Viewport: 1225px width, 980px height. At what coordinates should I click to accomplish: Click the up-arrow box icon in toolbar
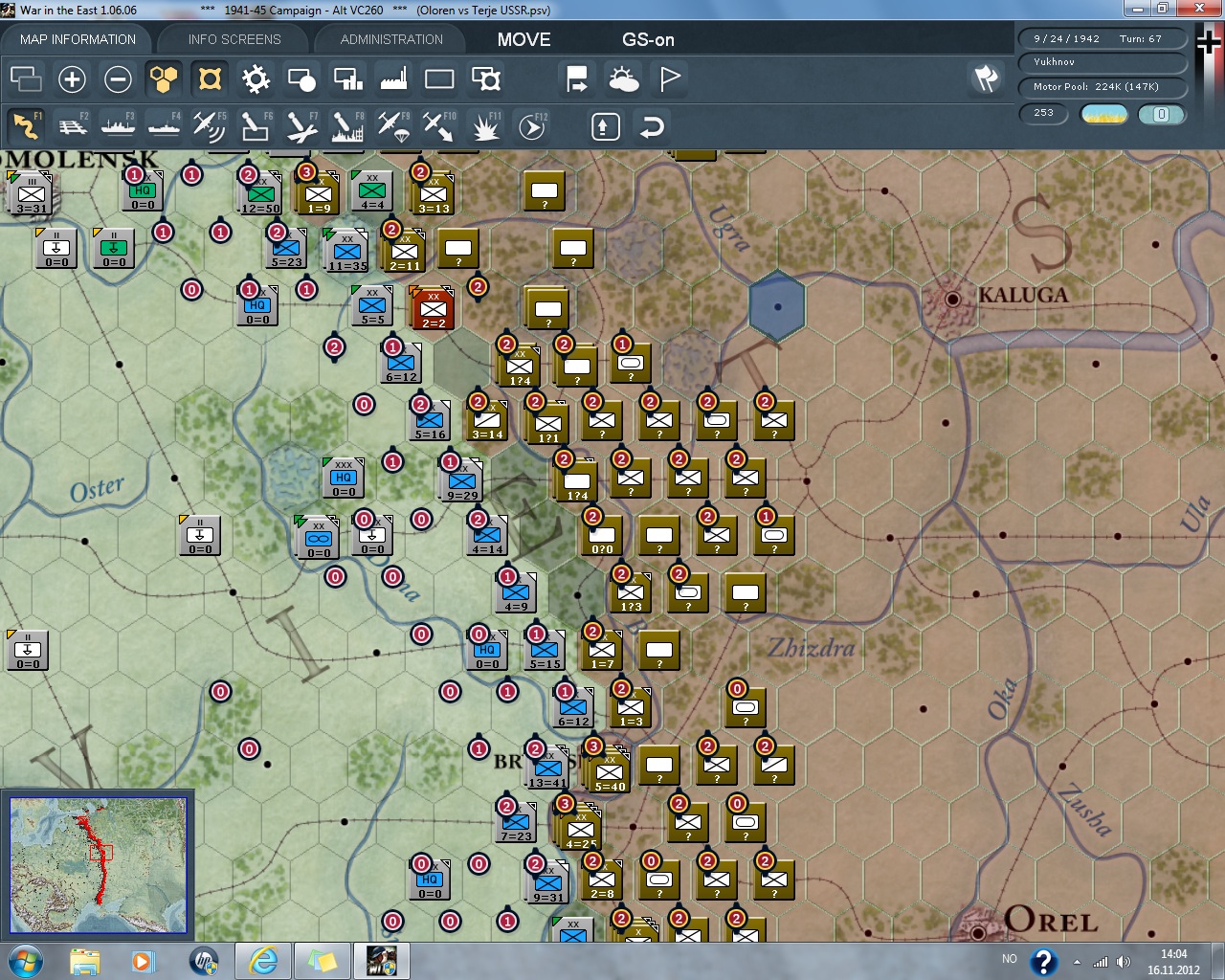[x=606, y=126]
